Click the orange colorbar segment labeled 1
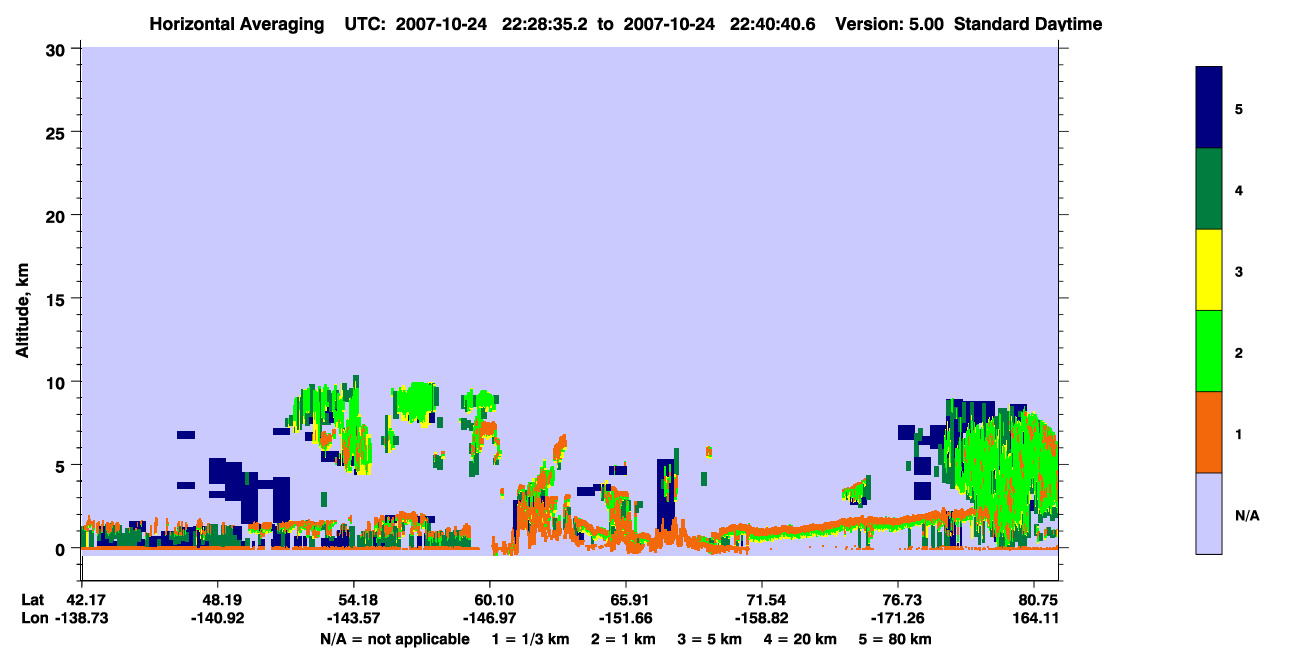The height and width of the screenshot is (667, 1300). tap(1209, 432)
